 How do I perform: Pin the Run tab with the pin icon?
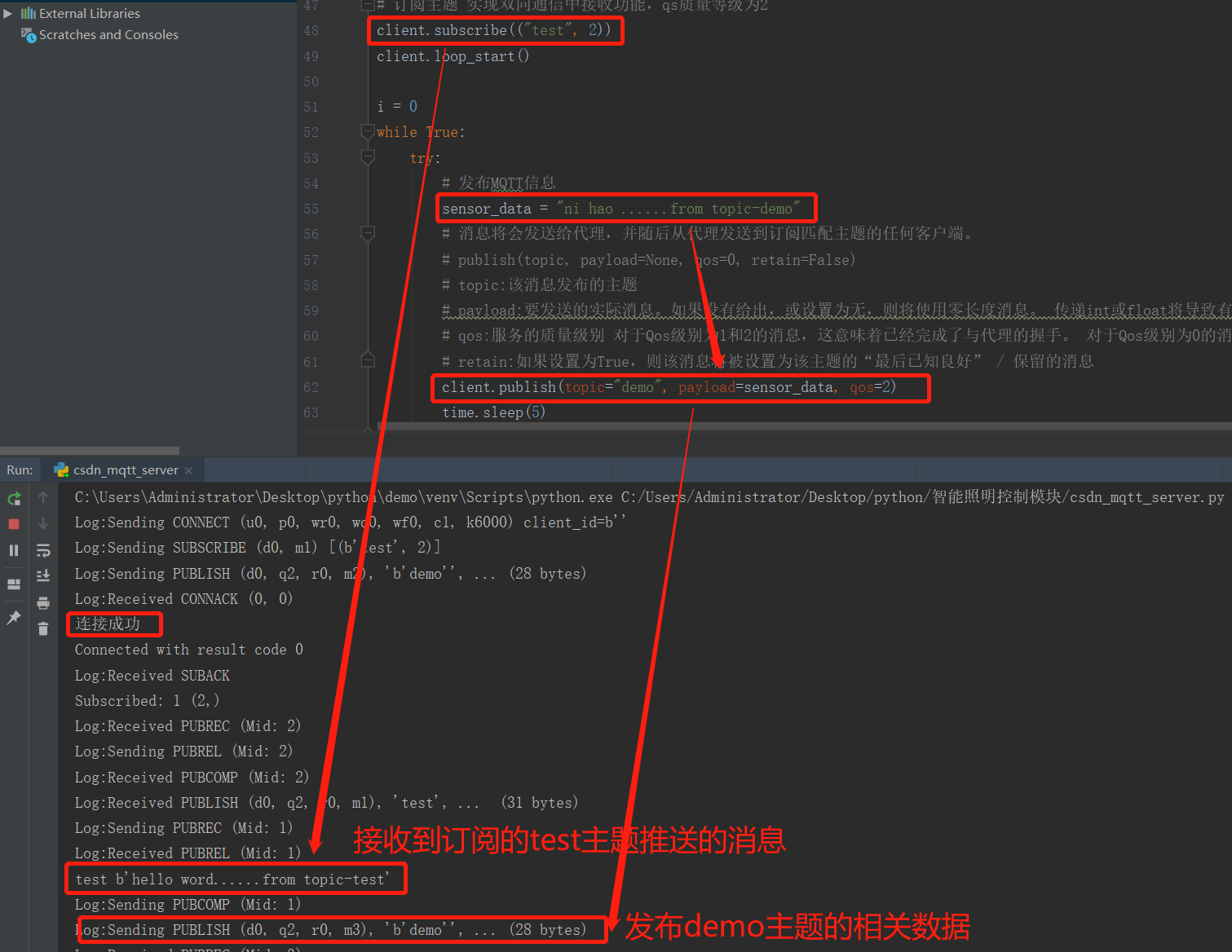(x=14, y=618)
